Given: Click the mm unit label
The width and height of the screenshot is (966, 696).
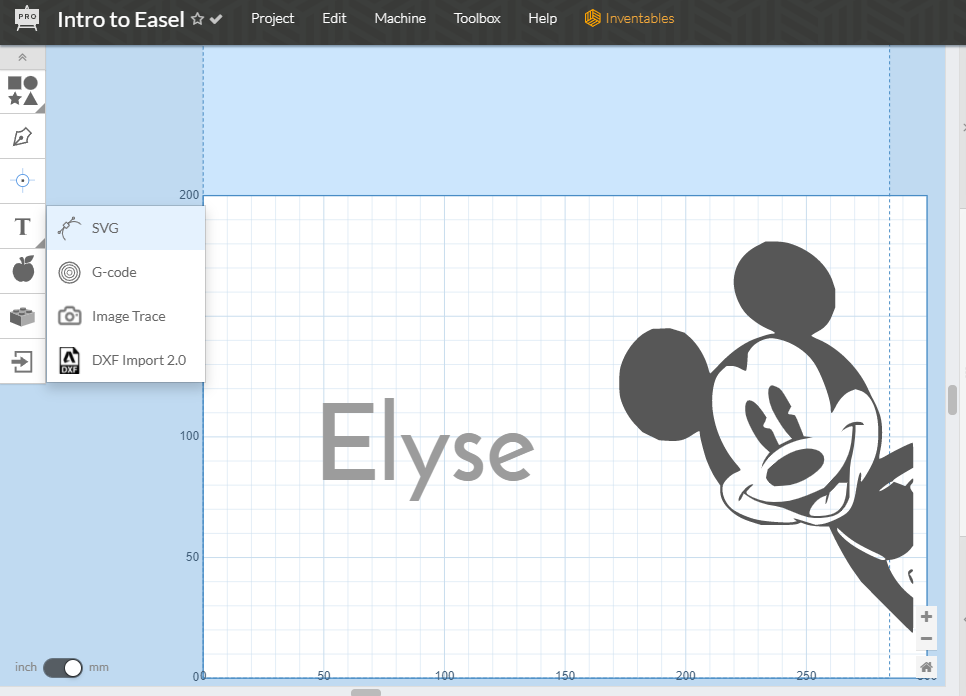Looking at the screenshot, I should [x=99, y=667].
